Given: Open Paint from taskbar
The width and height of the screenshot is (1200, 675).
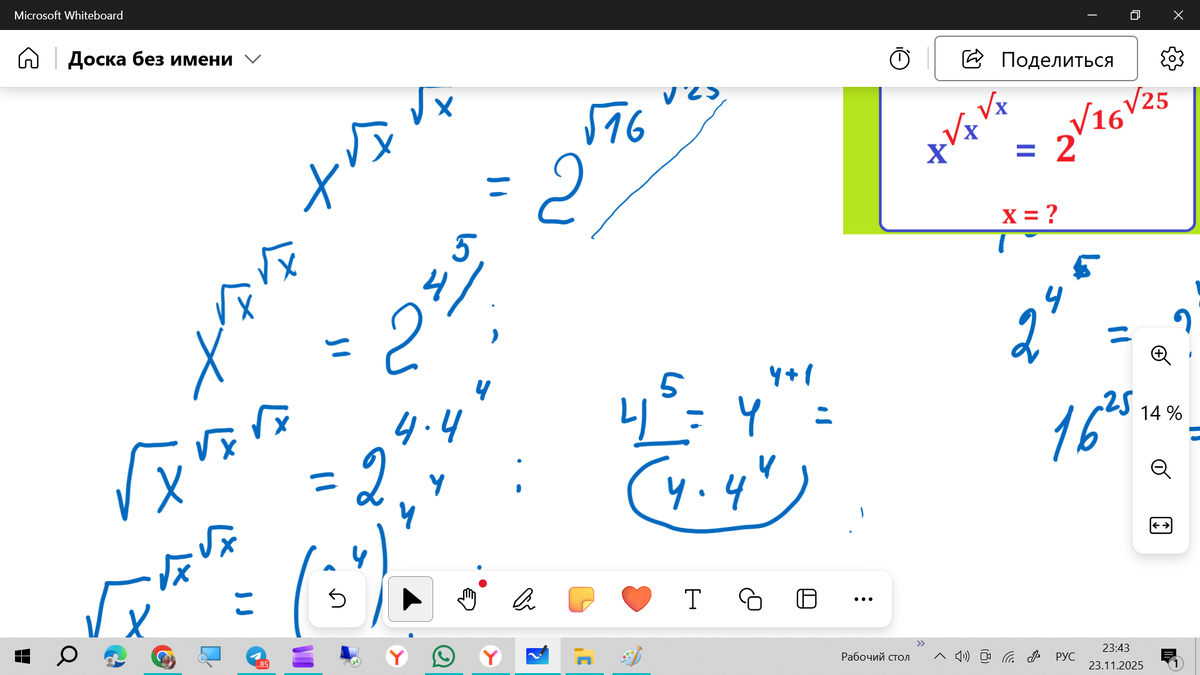Looking at the screenshot, I should point(631,656).
